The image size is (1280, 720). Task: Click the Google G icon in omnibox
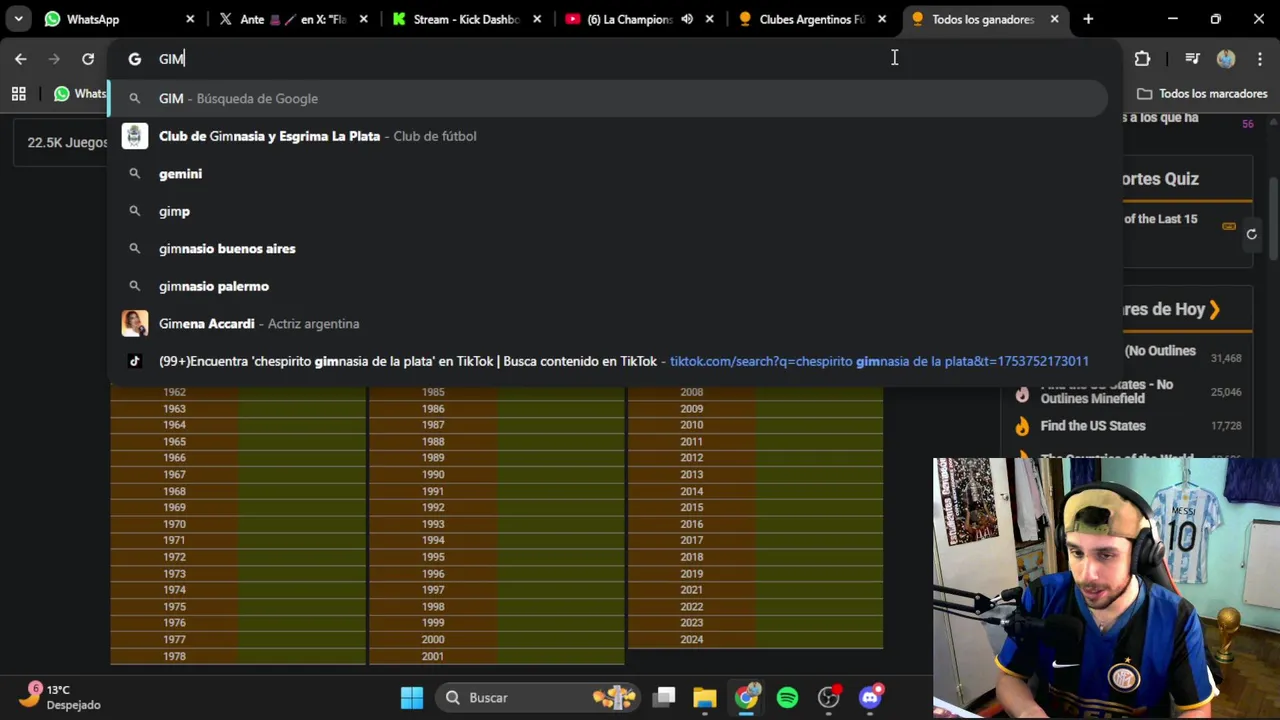[x=134, y=59]
